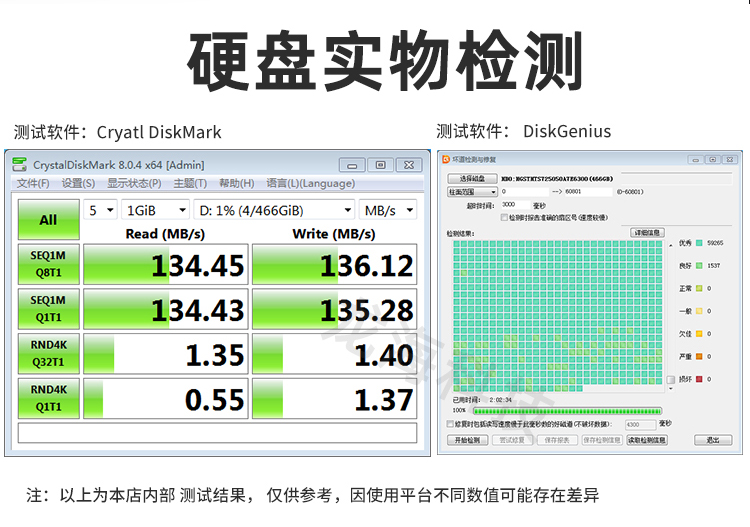Click the 正常 yellow-green legend swatch

coord(699,288)
